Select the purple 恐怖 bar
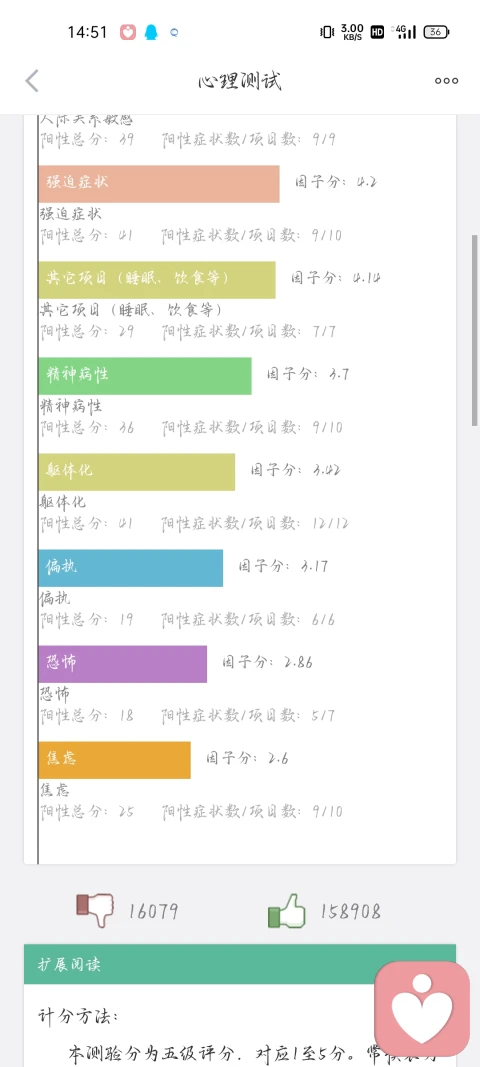Screen dimensions: 480x1067 (x=123, y=663)
